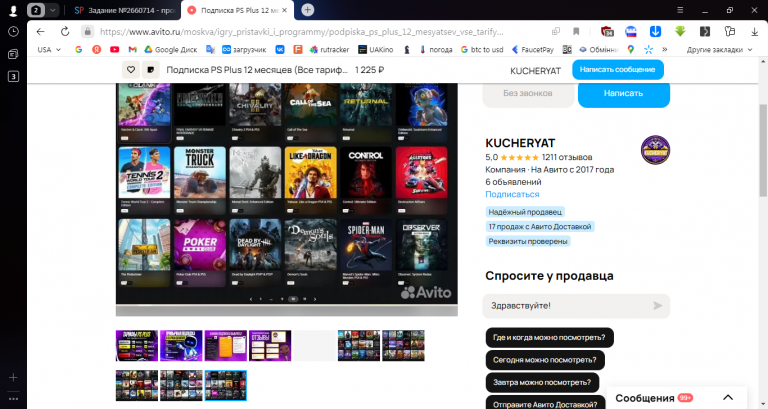Switch to Задание №2660714 tab
This screenshot has height=409, width=768.
point(124,10)
